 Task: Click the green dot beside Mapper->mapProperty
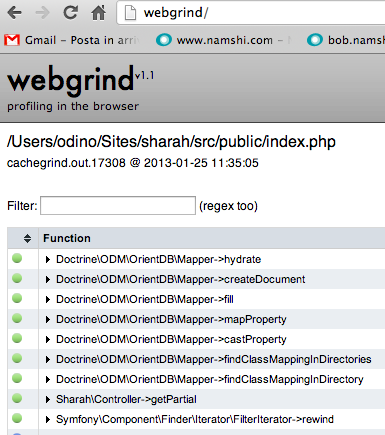pyautogui.click(x=17, y=318)
